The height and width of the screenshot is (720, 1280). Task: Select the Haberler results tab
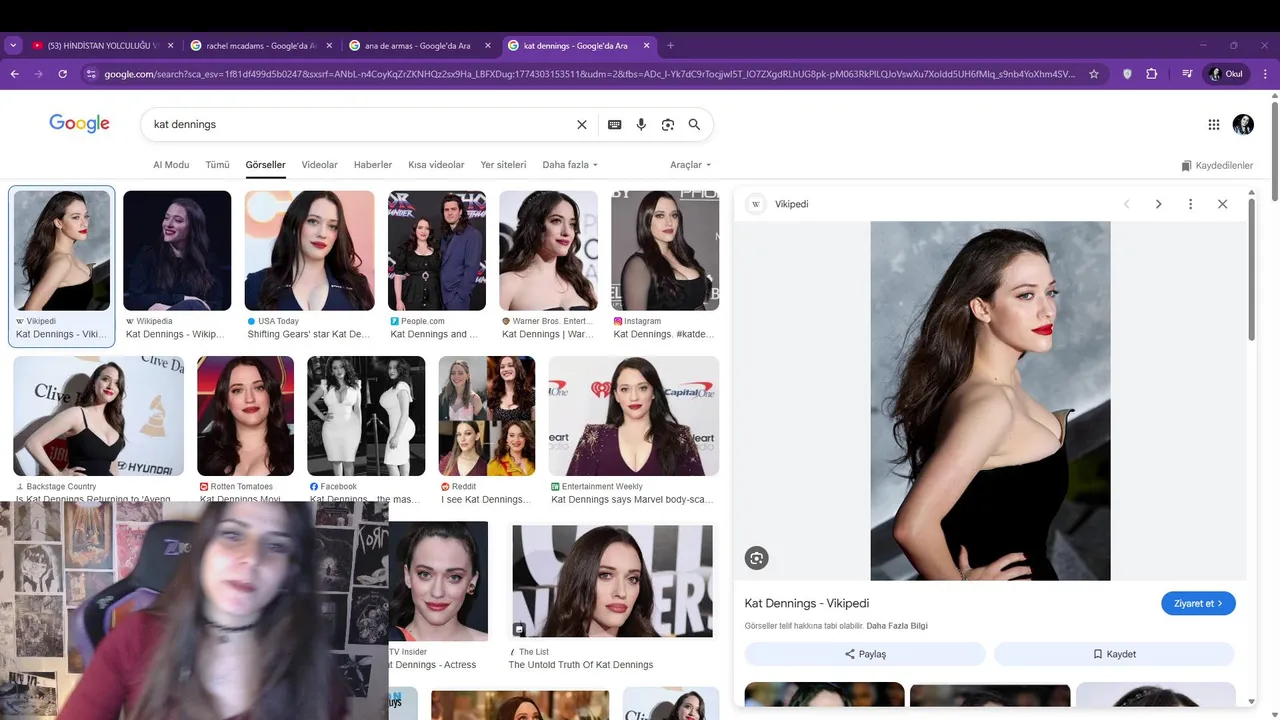(373, 165)
